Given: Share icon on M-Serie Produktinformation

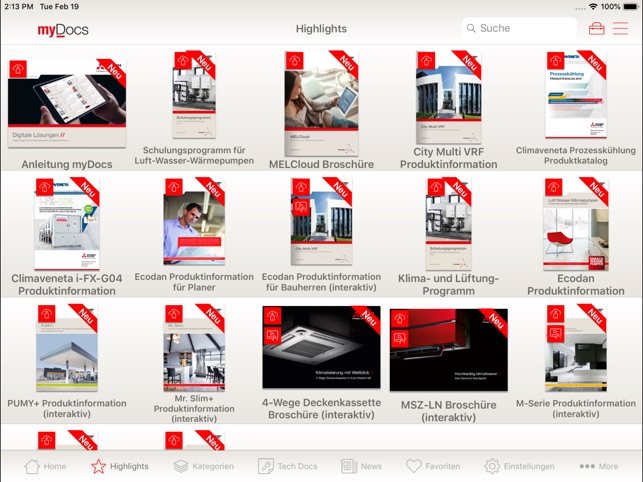Looking at the screenshot, I should pos(555,314).
